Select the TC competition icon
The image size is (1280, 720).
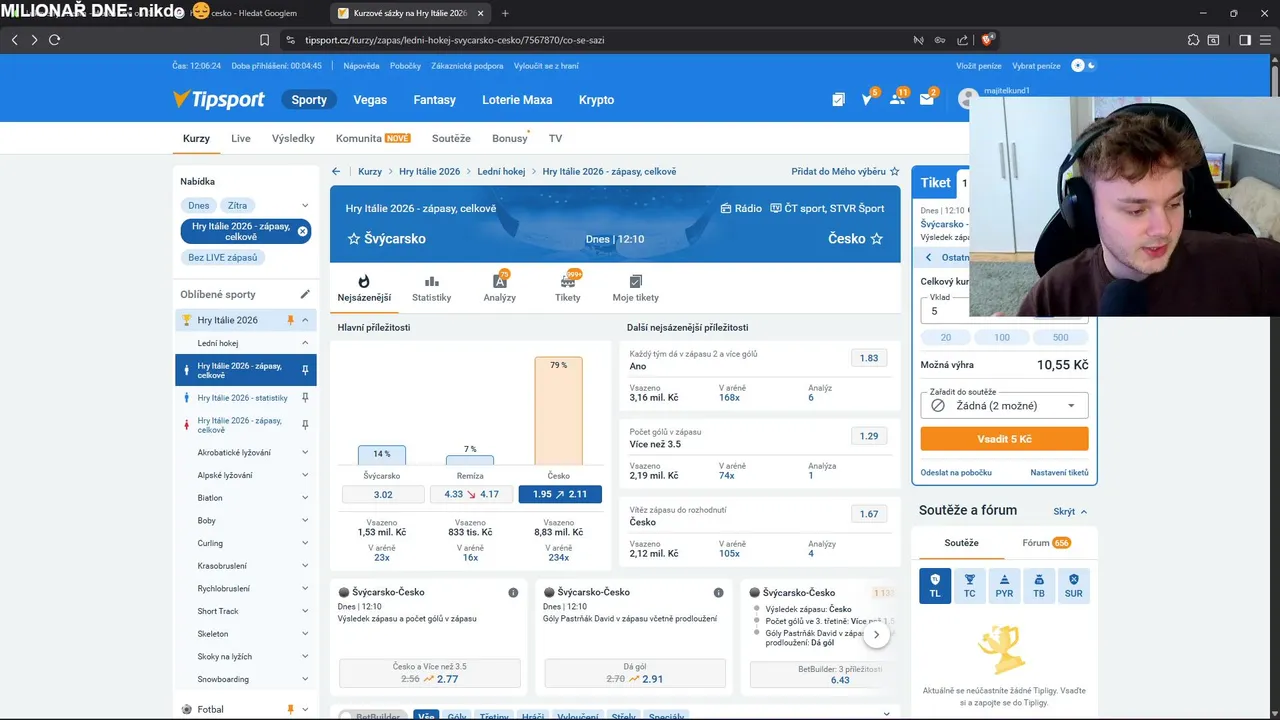[x=970, y=585]
